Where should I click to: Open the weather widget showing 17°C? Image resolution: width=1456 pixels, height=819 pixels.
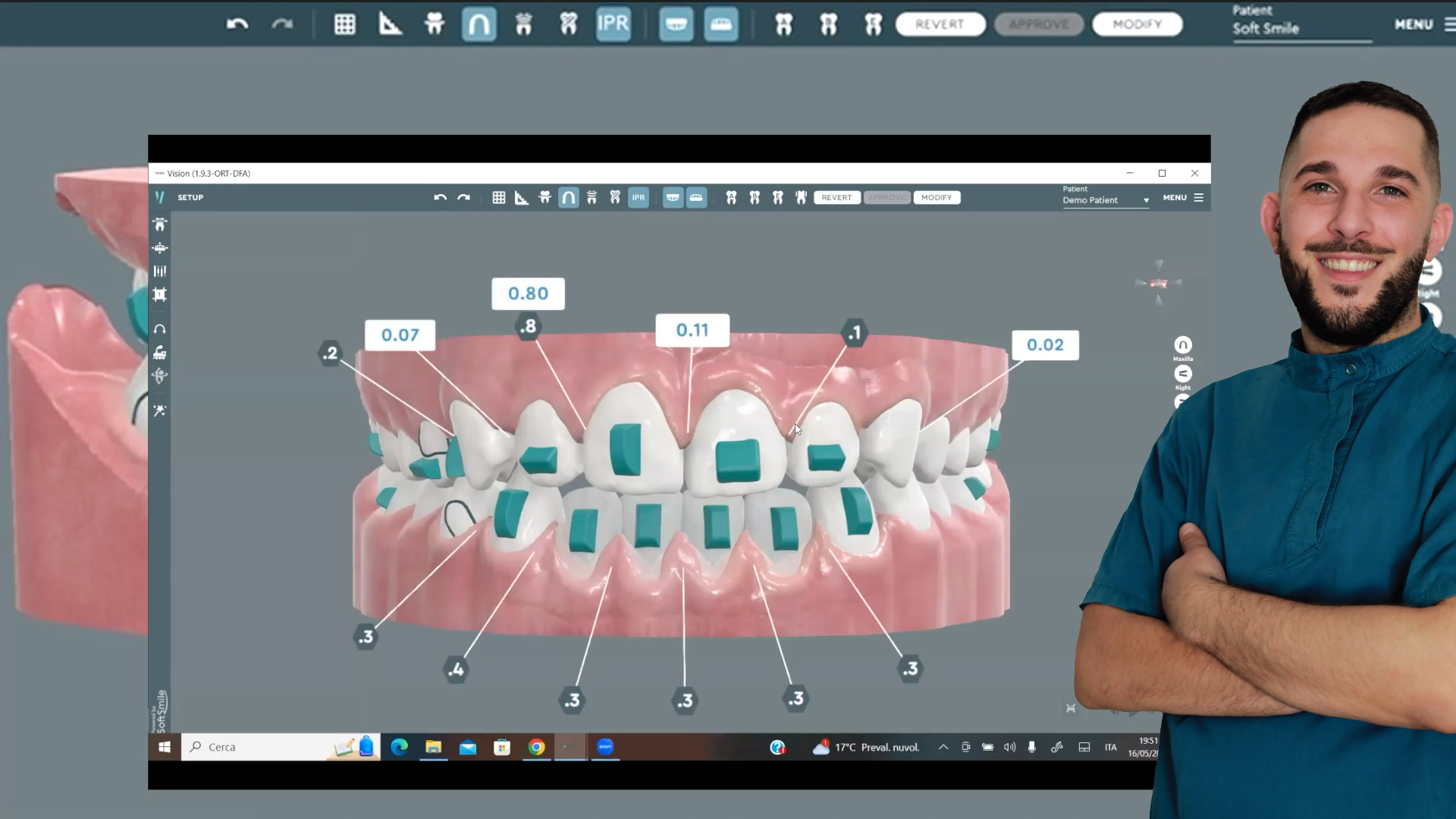[865, 747]
